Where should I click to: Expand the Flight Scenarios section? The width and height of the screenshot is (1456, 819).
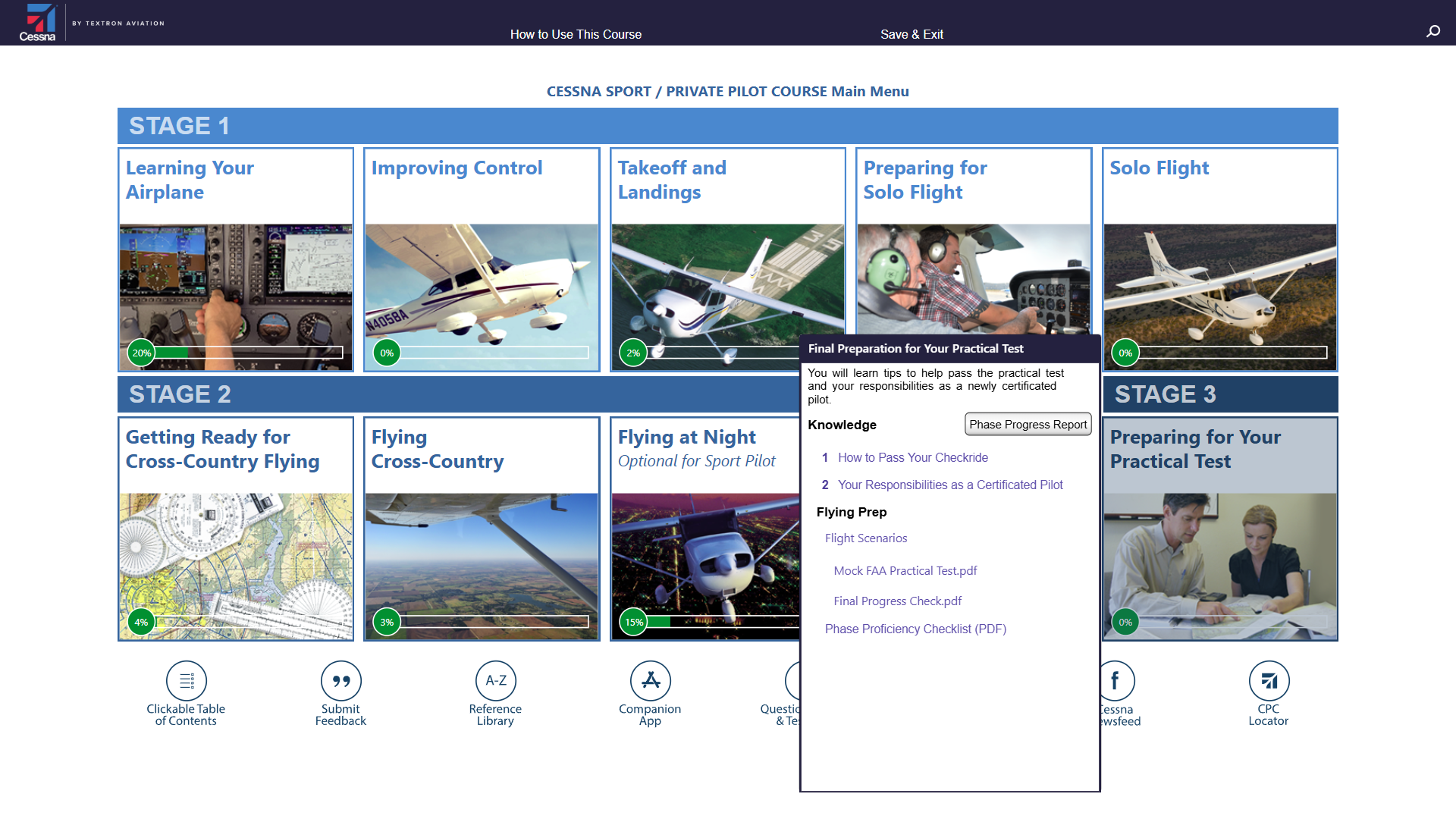[x=865, y=538]
